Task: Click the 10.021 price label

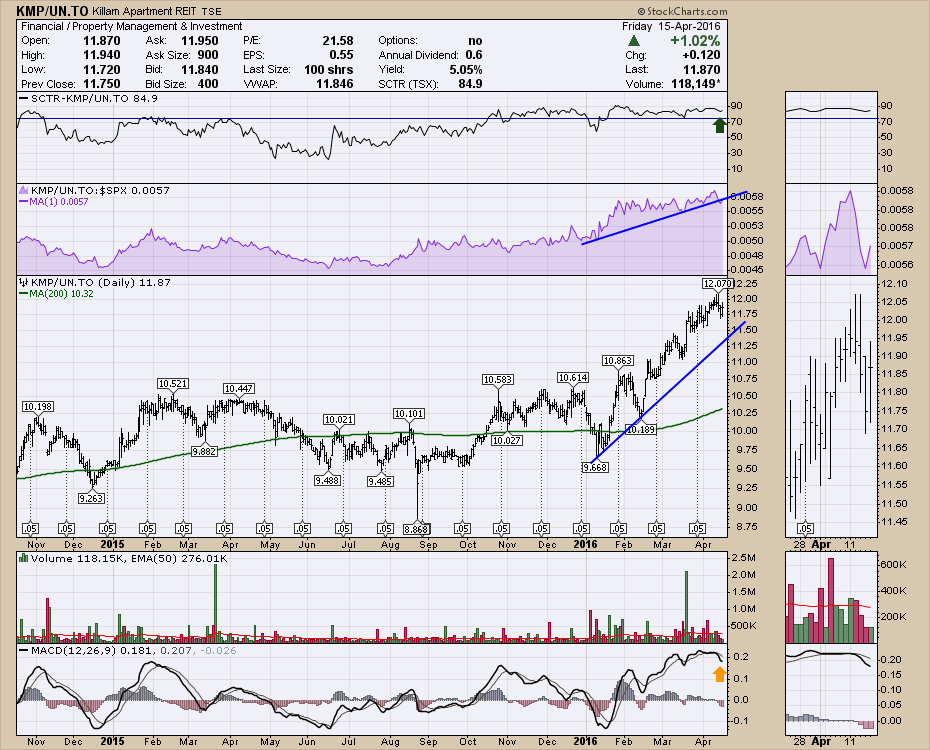Action: click(339, 420)
